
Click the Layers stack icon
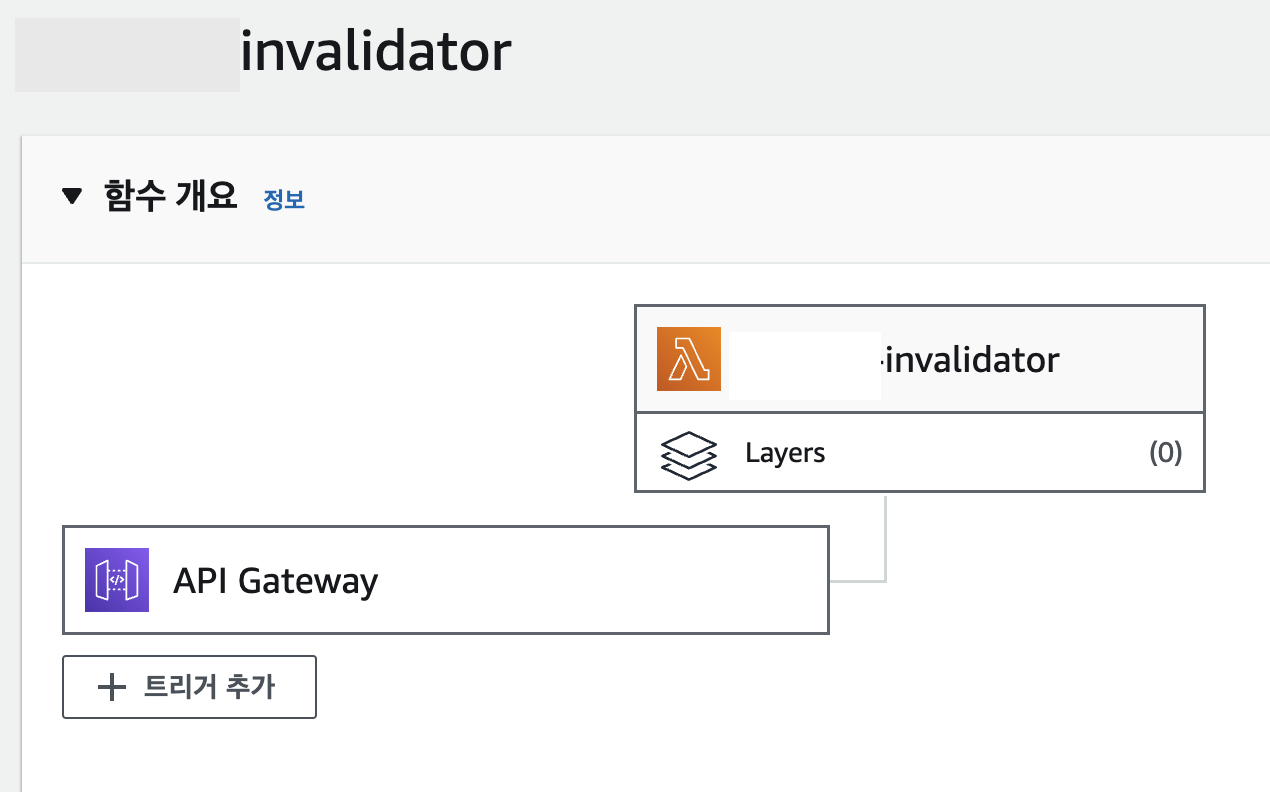pyautogui.click(x=690, y=453)
